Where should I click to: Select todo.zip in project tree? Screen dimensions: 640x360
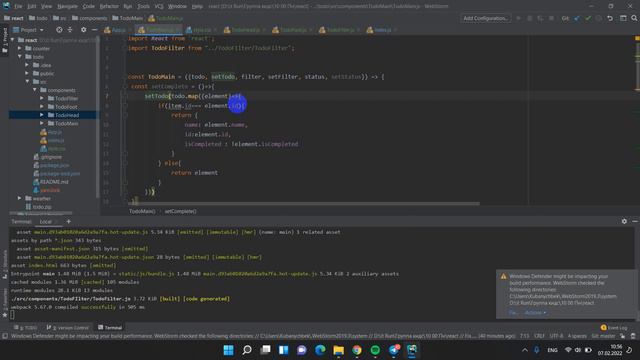tap(38, 207)
